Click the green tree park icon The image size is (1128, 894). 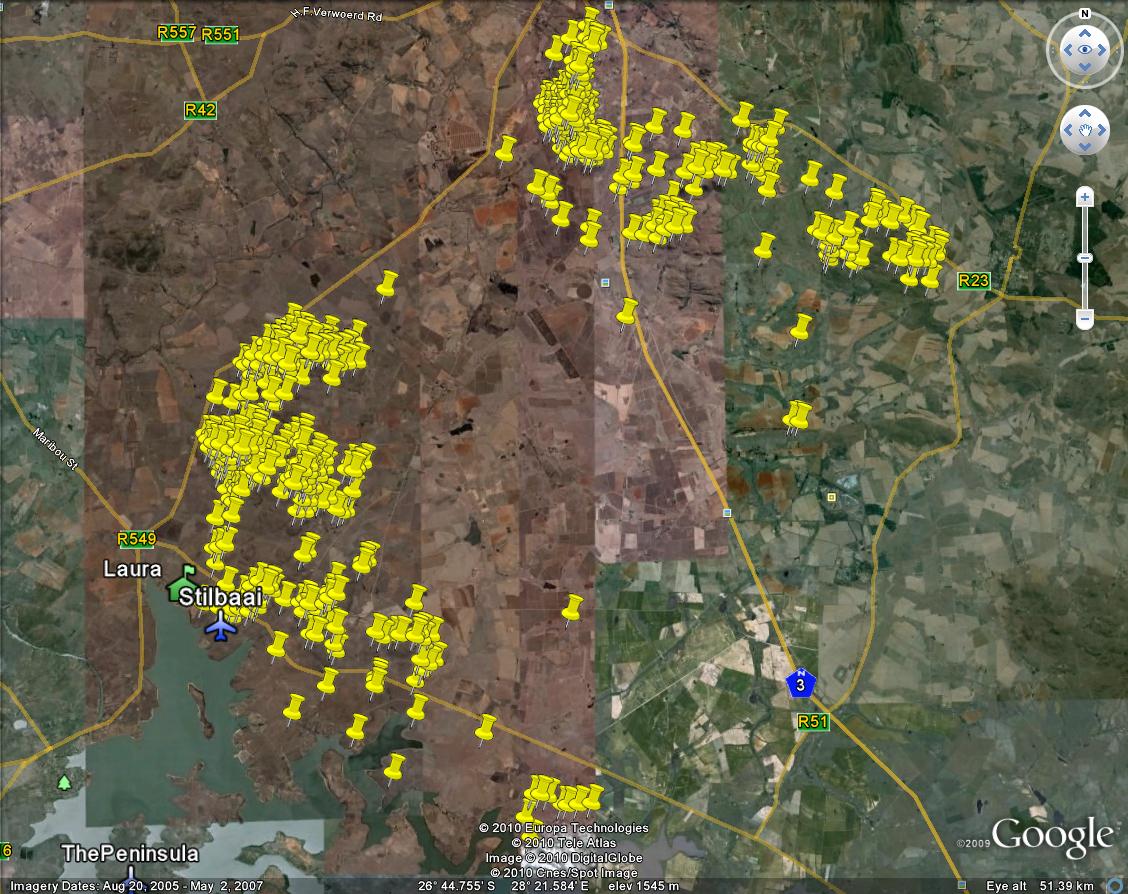tap(65, 782)
